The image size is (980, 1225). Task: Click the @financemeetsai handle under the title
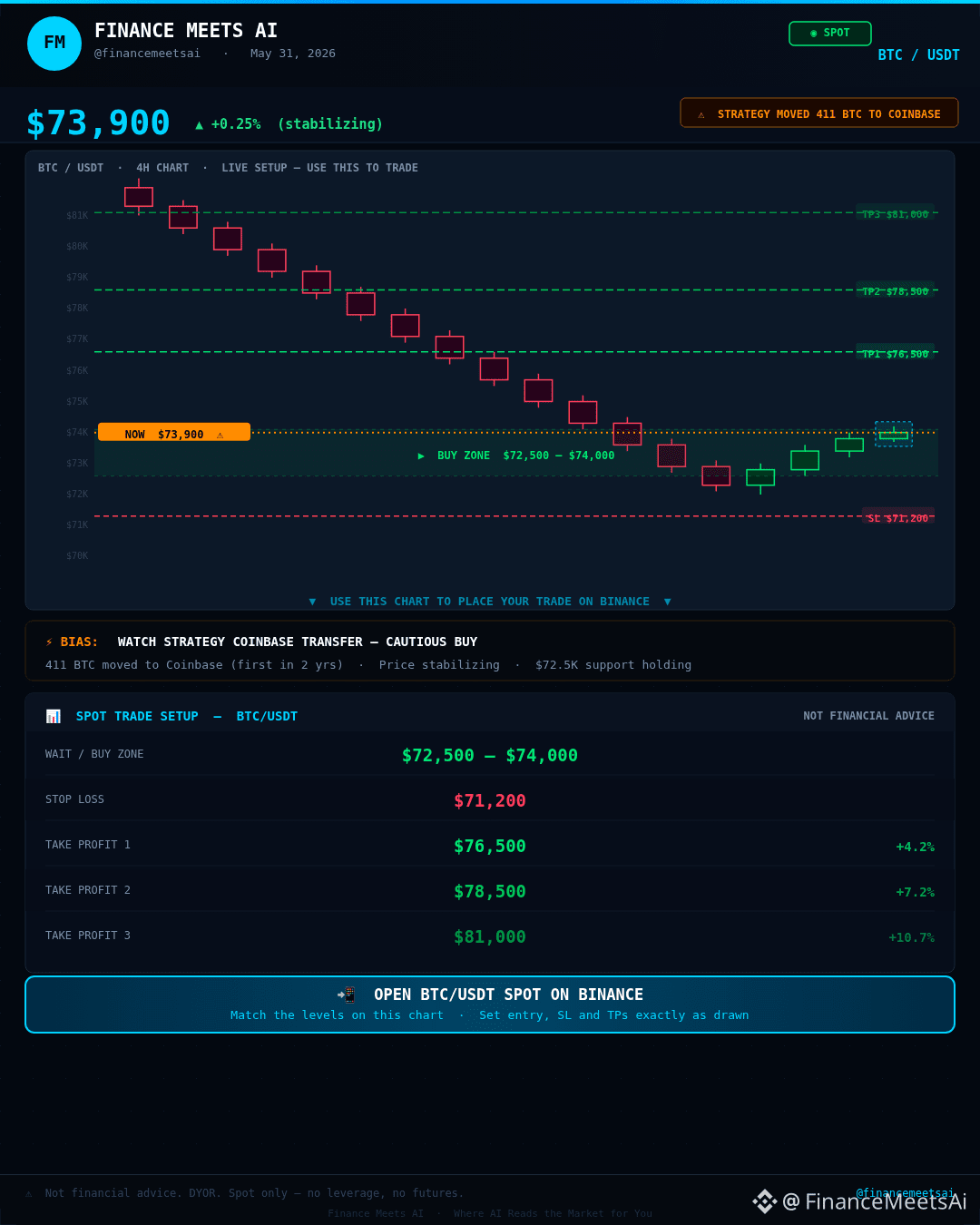[x=147, y=54]
